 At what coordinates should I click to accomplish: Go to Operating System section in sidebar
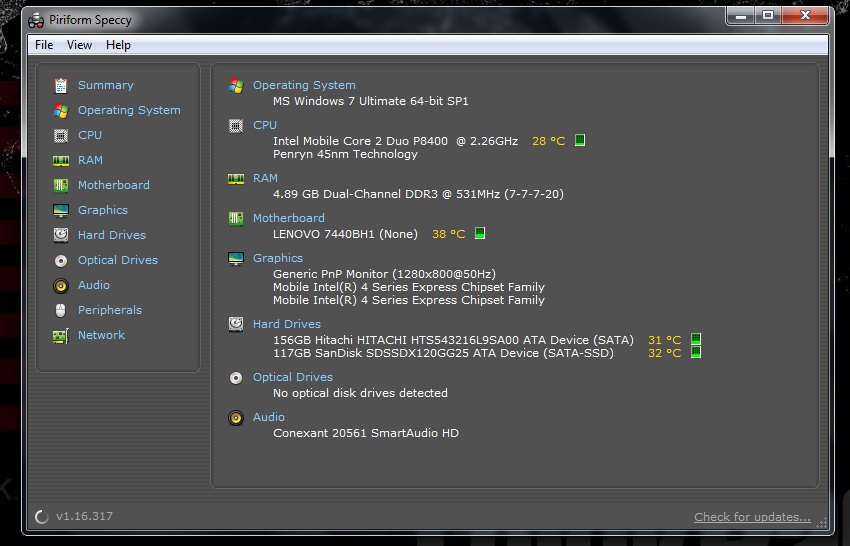[x=129, y=110]
